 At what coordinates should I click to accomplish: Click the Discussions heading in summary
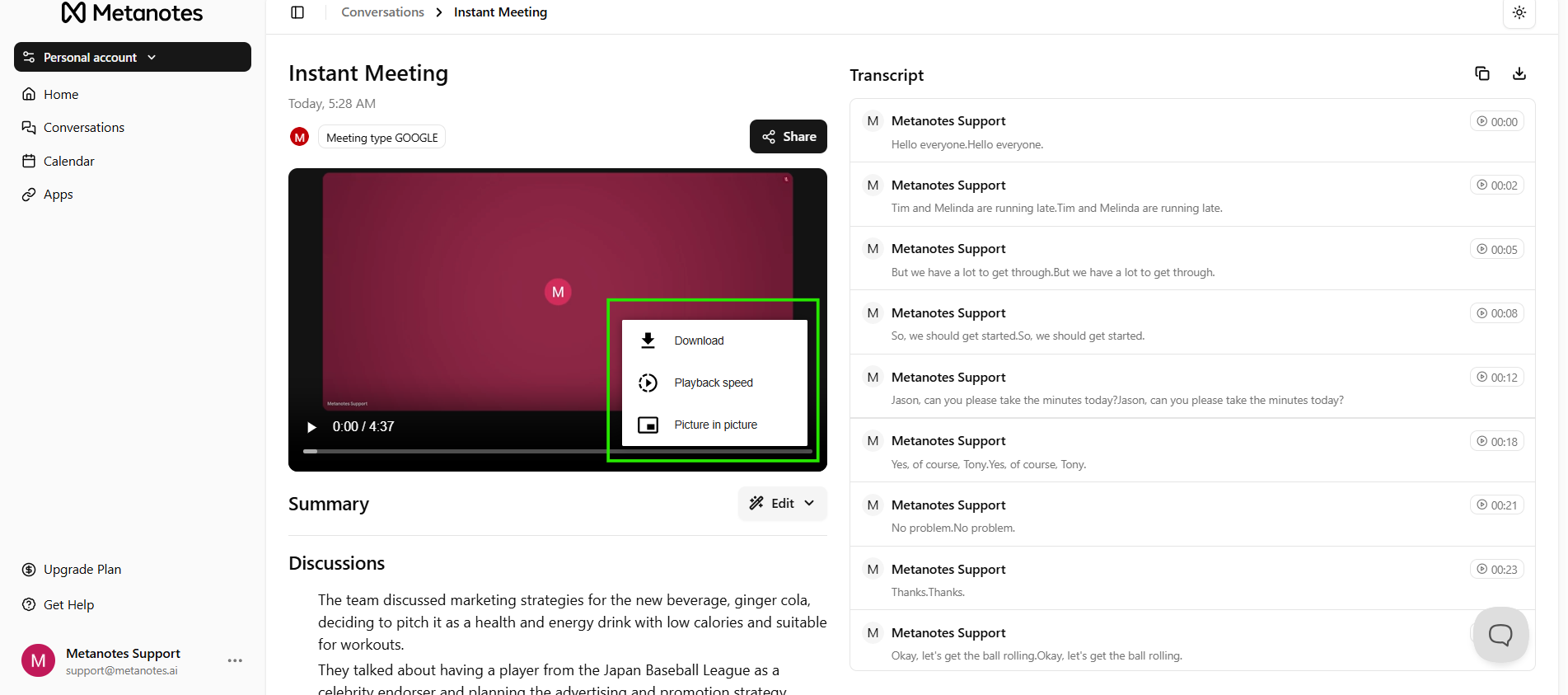click(x=337, y=563)
